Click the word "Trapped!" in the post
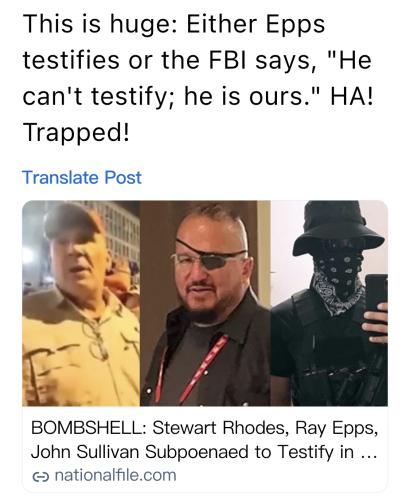Image resolution: width=410 pixels, height=500 pixels. coord(76,132)
